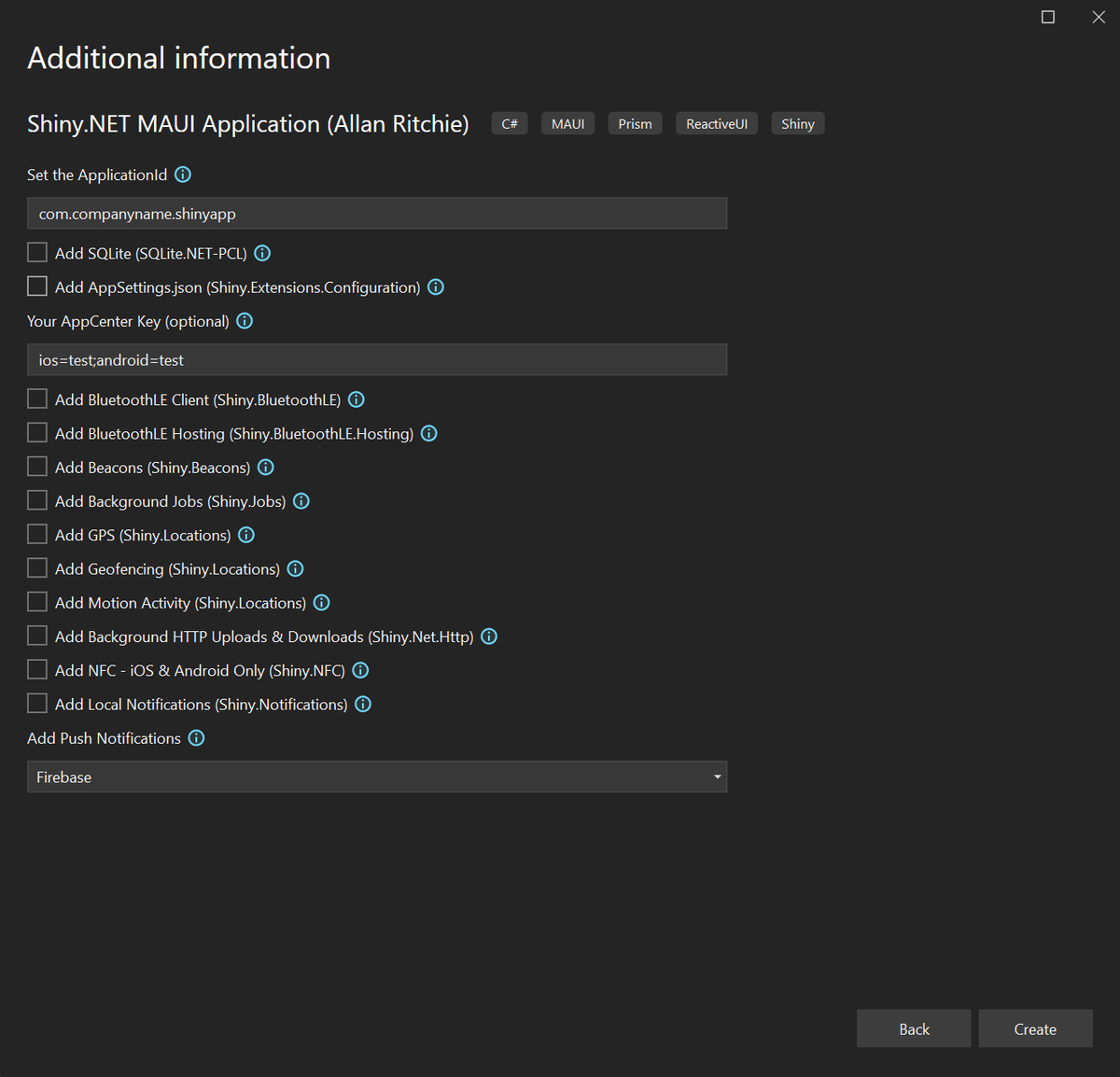Click info icon next to Set the ApplicationId
1120x1077 pixels.
pos(183,175)
